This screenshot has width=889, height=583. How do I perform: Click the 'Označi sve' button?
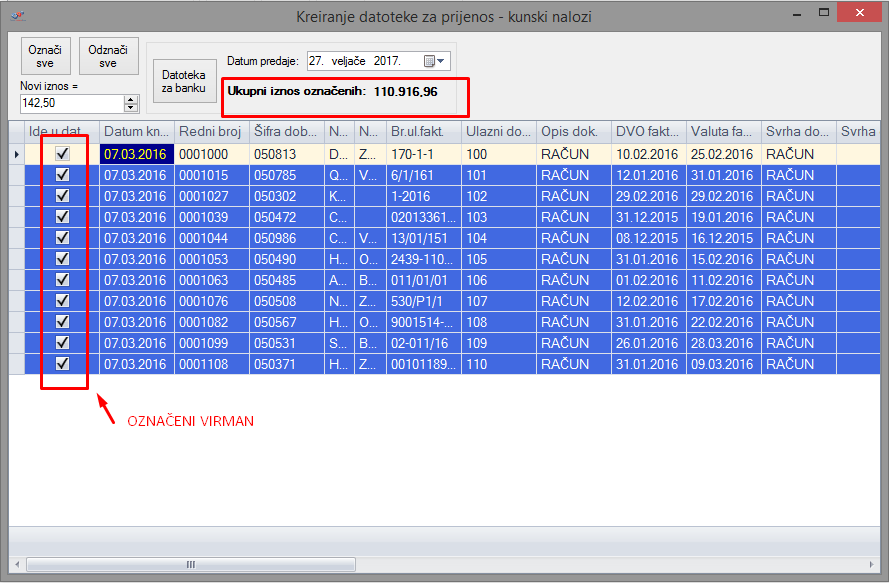pyautogui.click(x=46, y=56)
